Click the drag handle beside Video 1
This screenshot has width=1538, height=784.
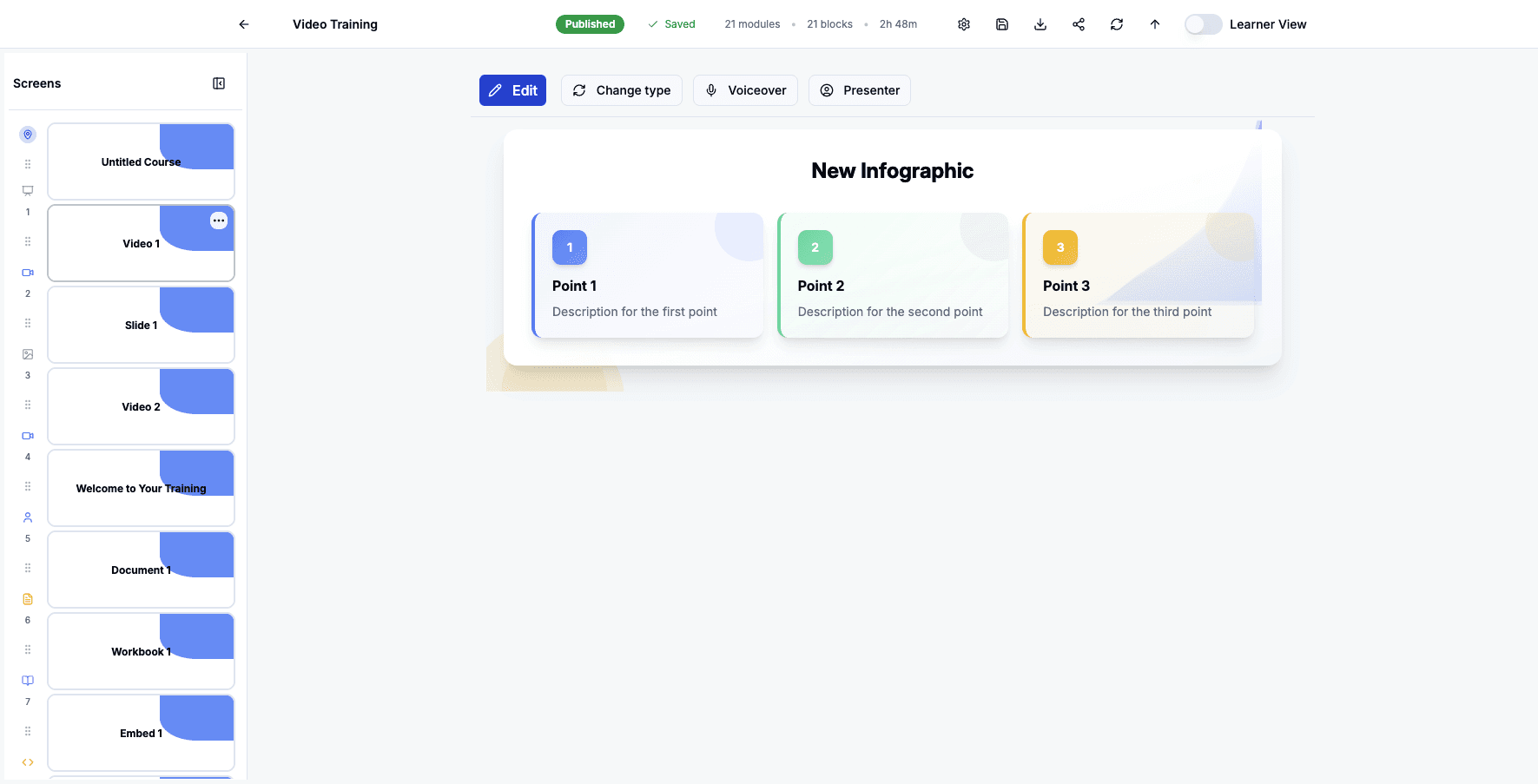pos(28,241)
